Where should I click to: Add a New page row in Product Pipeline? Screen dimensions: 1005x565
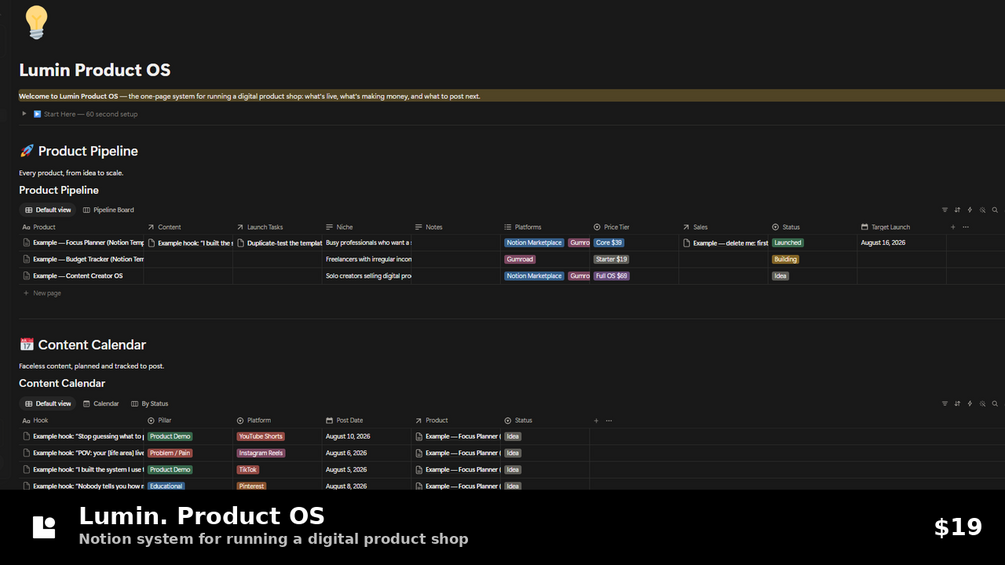coord(42,293)
